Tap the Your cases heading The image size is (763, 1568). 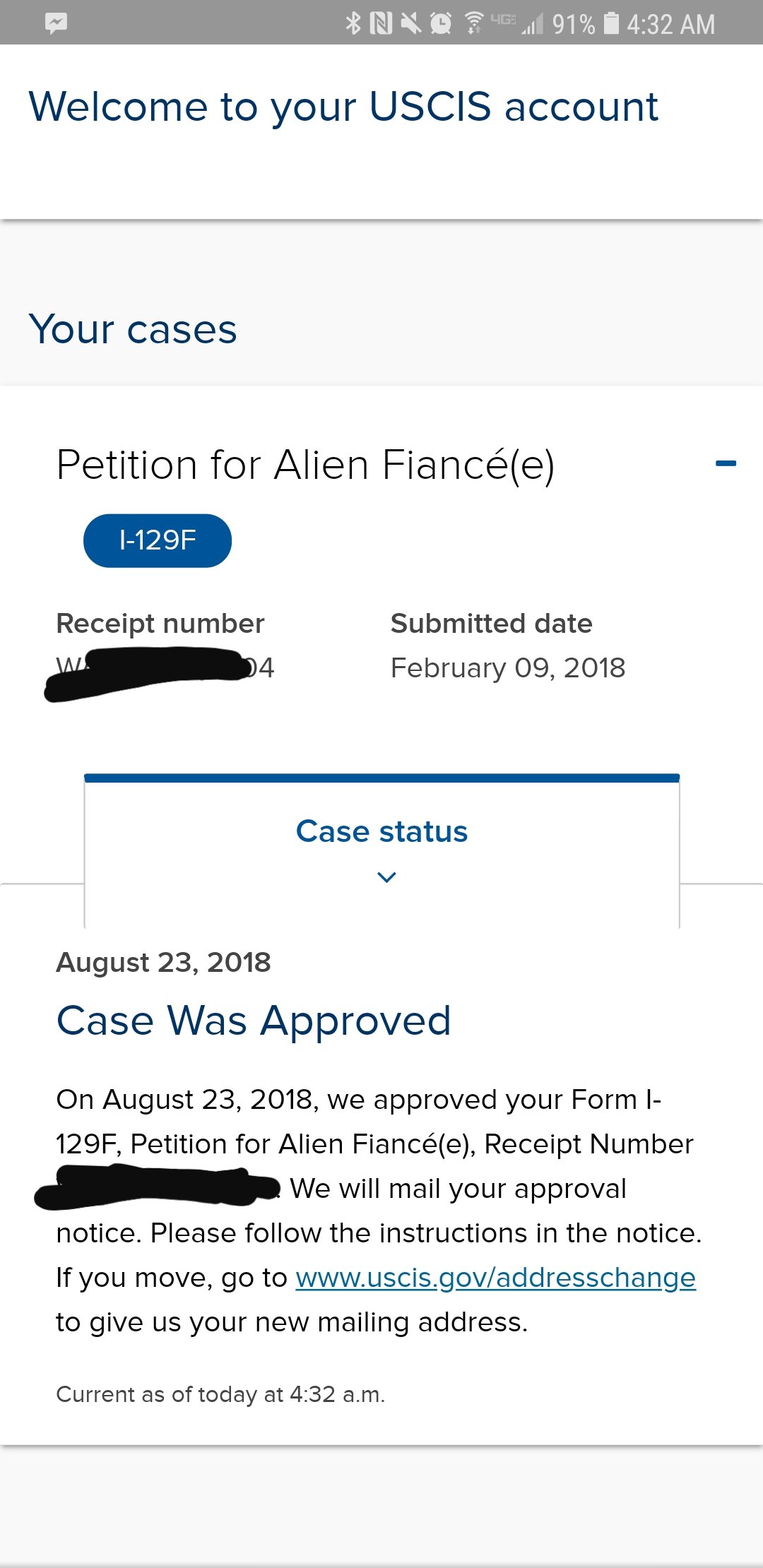(x=133, y=329)
